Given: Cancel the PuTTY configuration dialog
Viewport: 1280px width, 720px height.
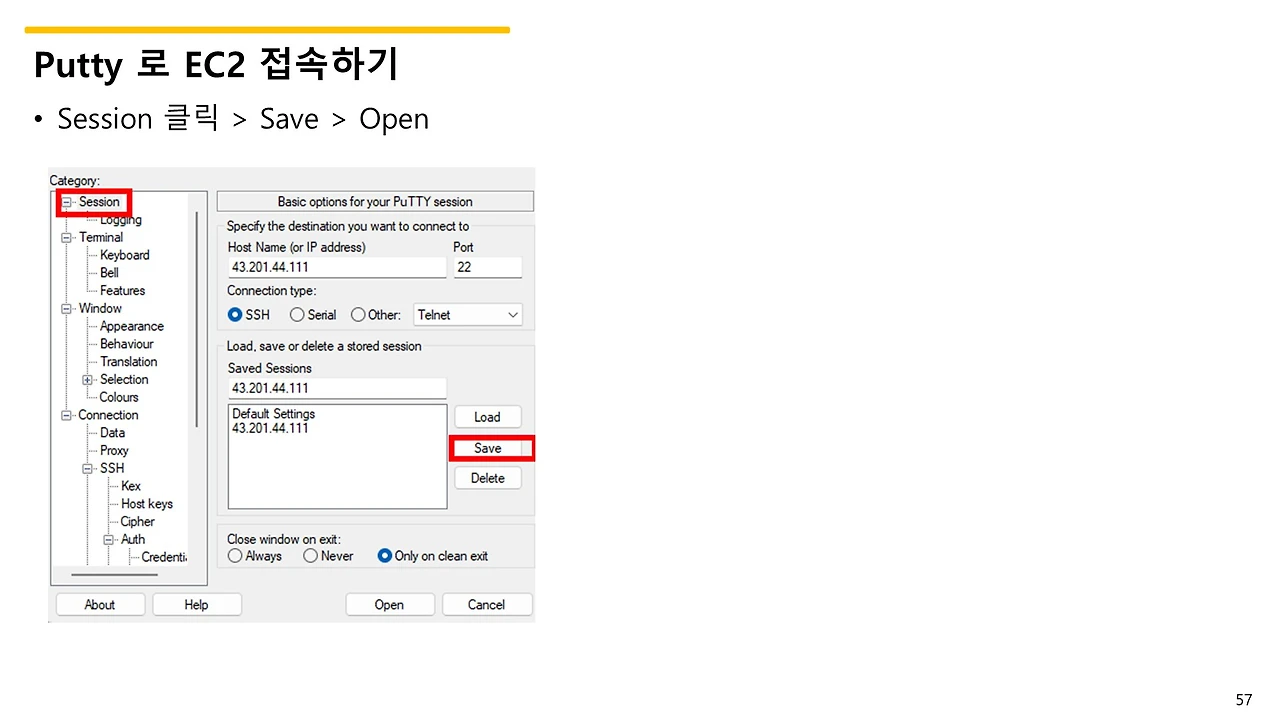Looking at the screenshot, I should point(487,605).
